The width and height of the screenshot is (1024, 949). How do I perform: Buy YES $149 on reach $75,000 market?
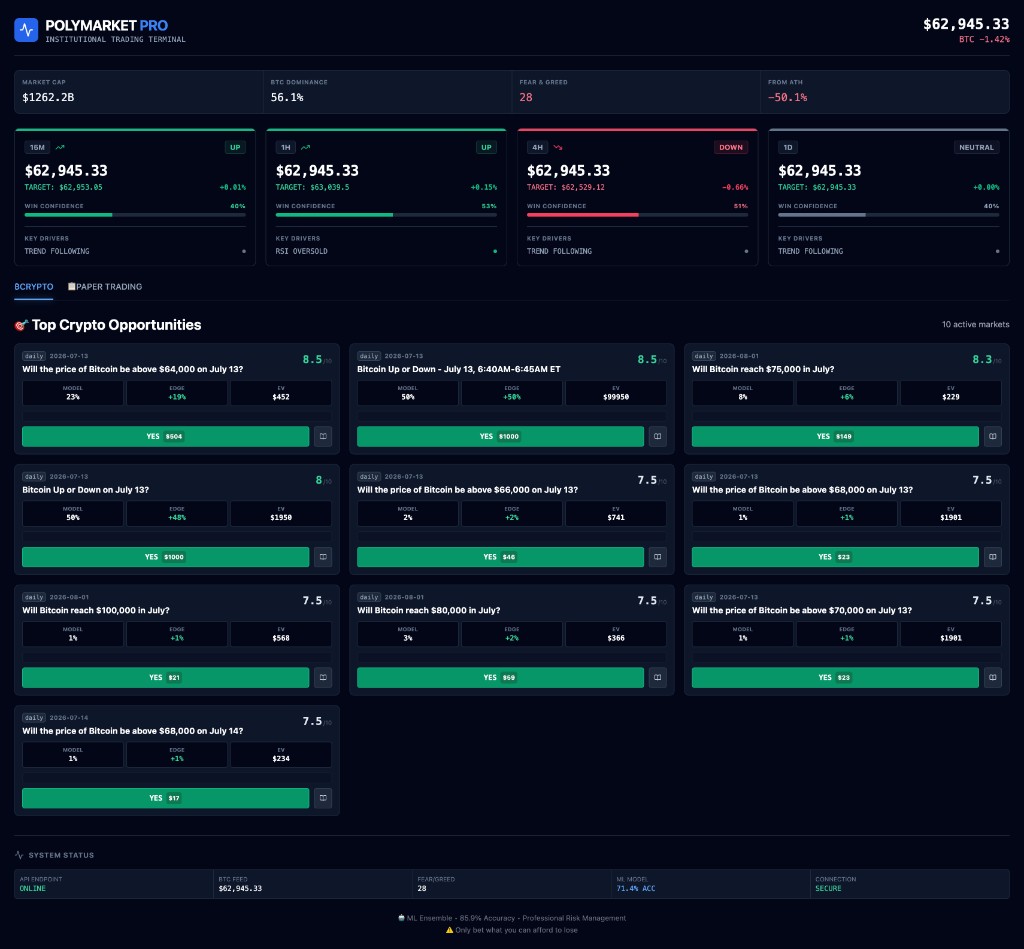pos(835,436)
